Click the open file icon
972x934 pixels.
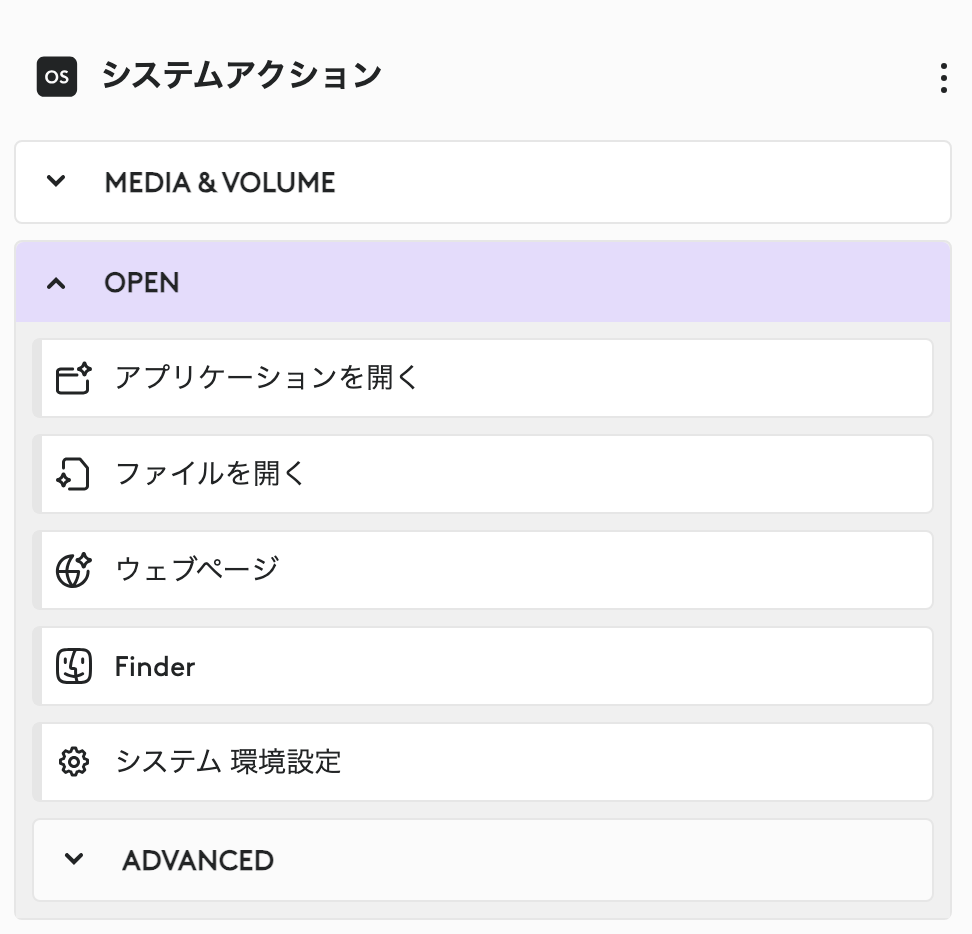tap(73, 473)
